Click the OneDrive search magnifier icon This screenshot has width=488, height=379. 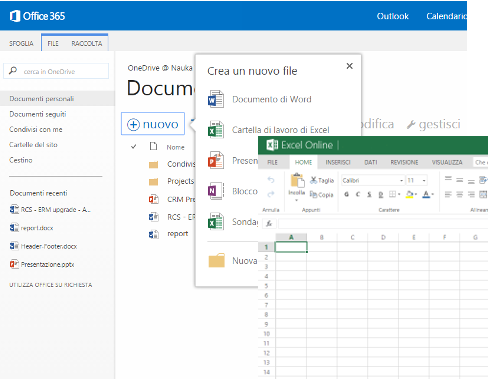[13, 71]
